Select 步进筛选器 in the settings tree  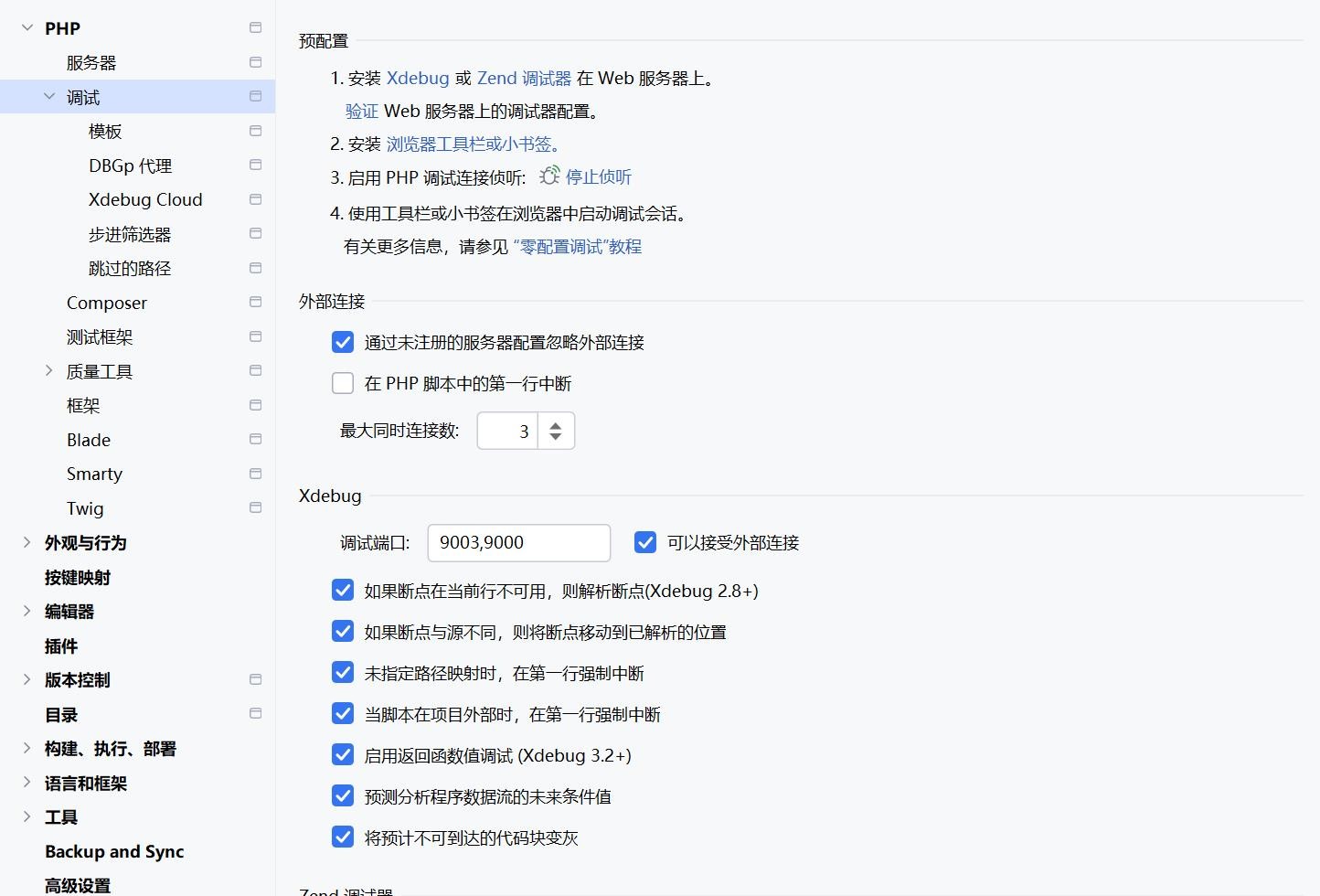coord(130,234)
